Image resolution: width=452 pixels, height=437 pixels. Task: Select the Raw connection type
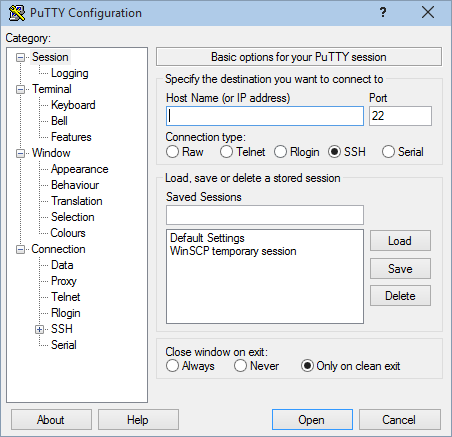pos(172,152)
